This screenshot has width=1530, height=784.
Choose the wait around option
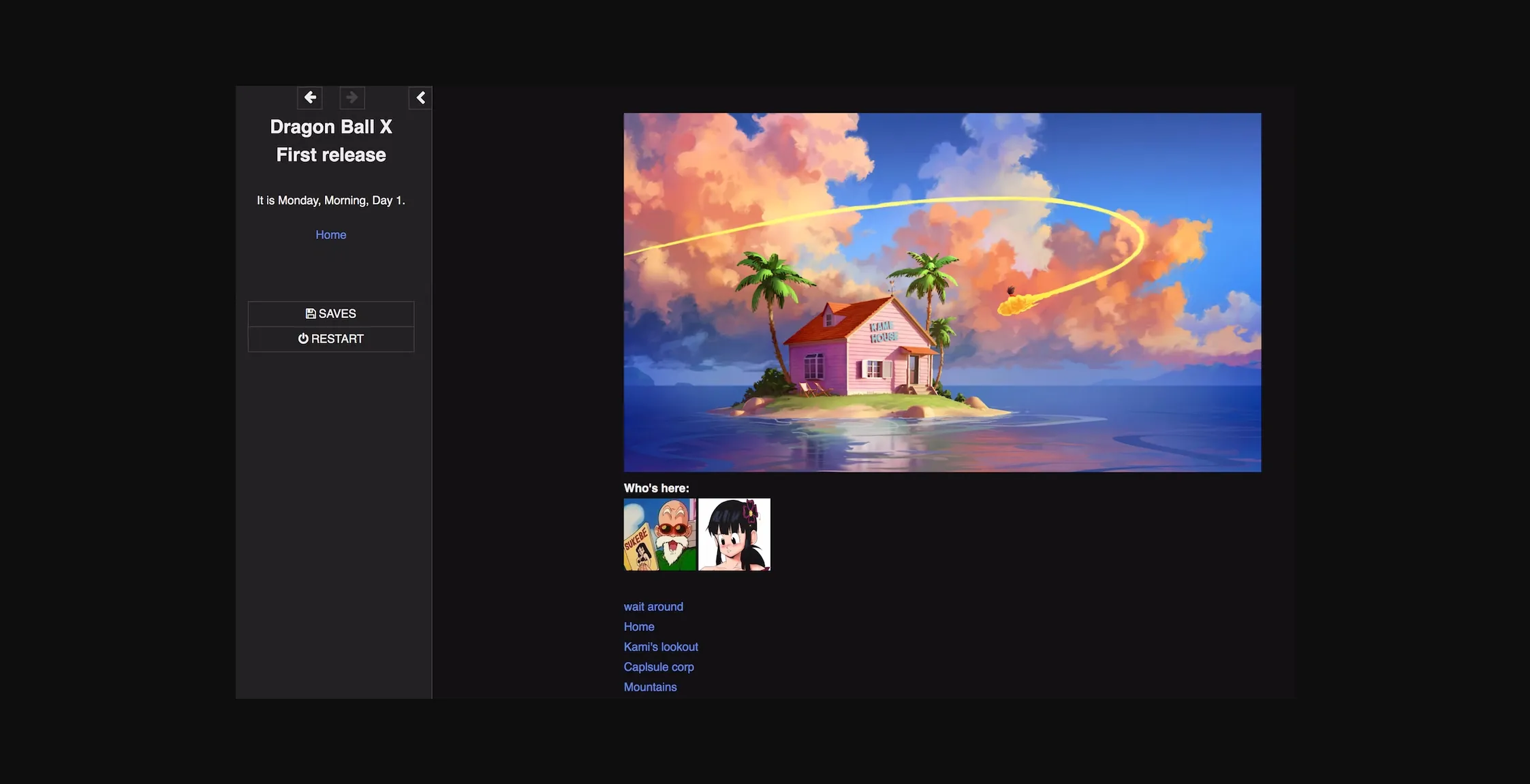653,606
